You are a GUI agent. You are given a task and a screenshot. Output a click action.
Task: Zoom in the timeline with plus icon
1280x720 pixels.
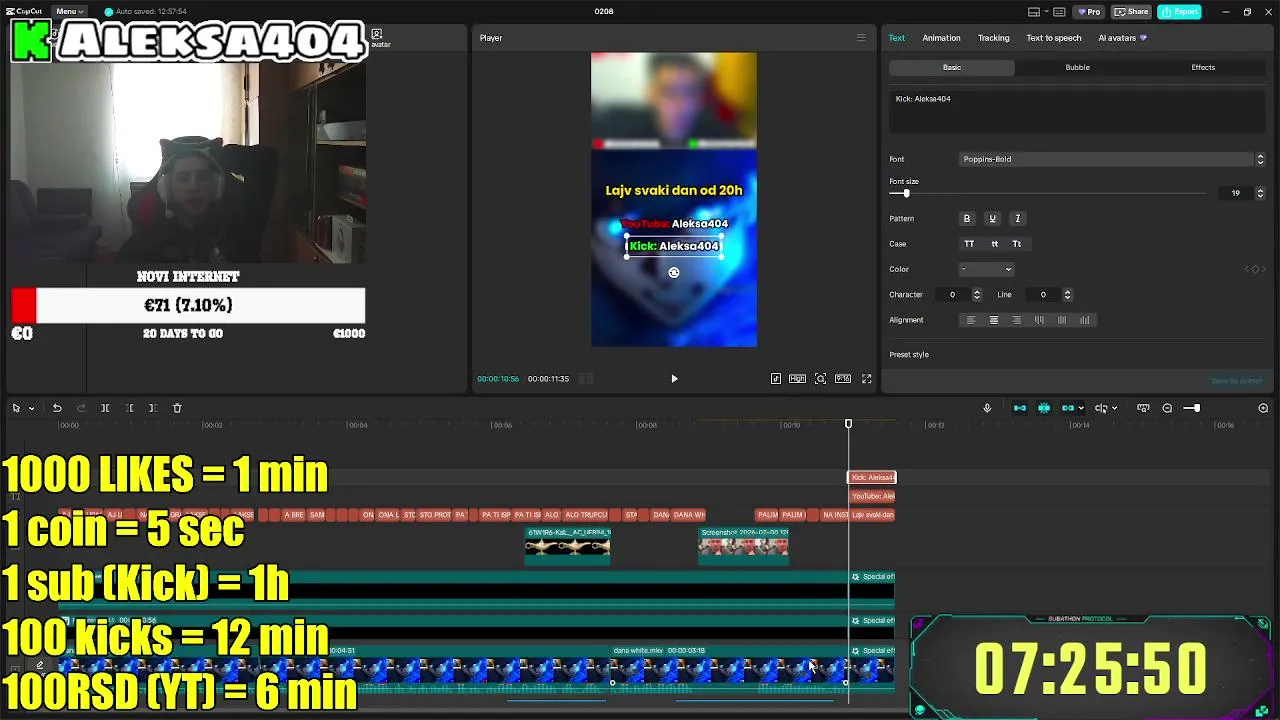[1263, 408]
